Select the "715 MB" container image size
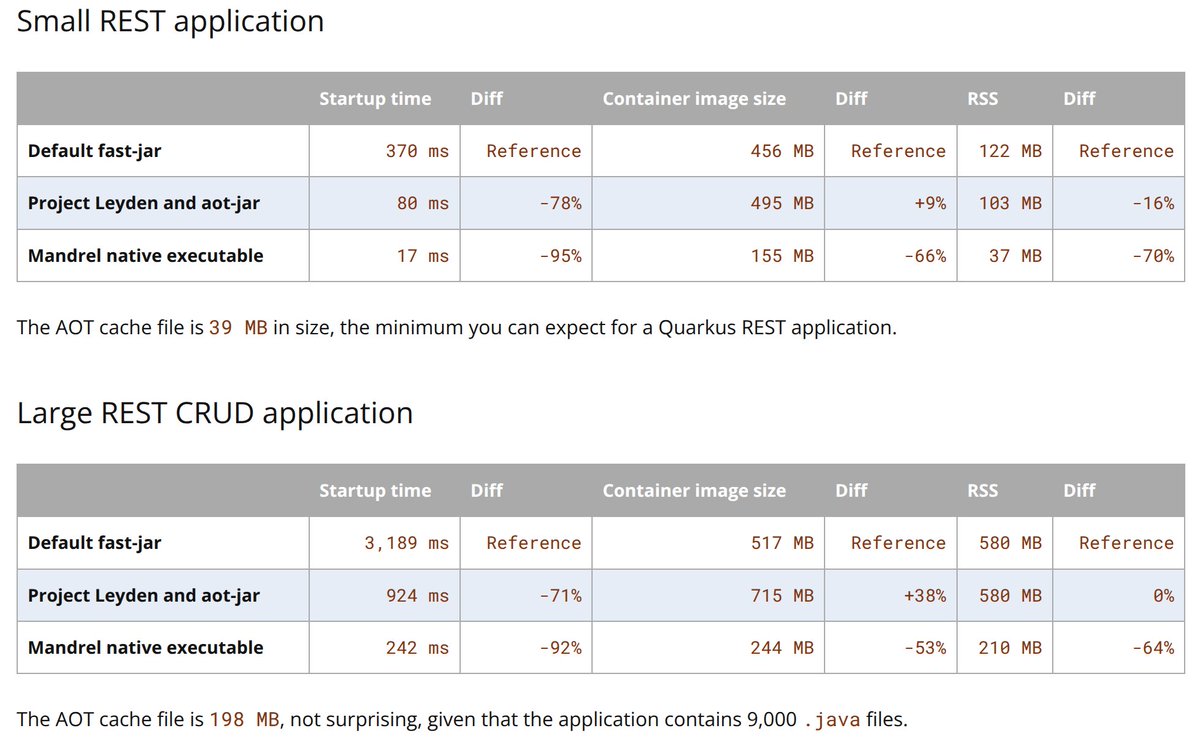Screen dimensions: 1200x747 (782, 595)
